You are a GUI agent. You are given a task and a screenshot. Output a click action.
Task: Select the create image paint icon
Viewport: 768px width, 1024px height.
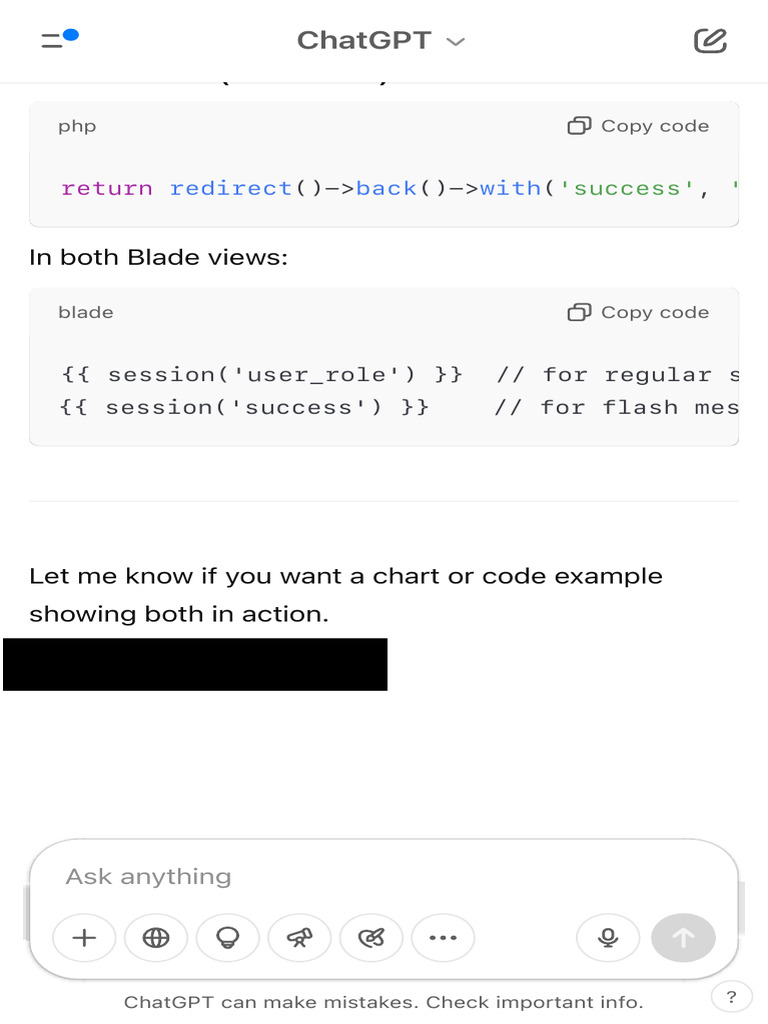pyautogui.click(x=371, y=937)
